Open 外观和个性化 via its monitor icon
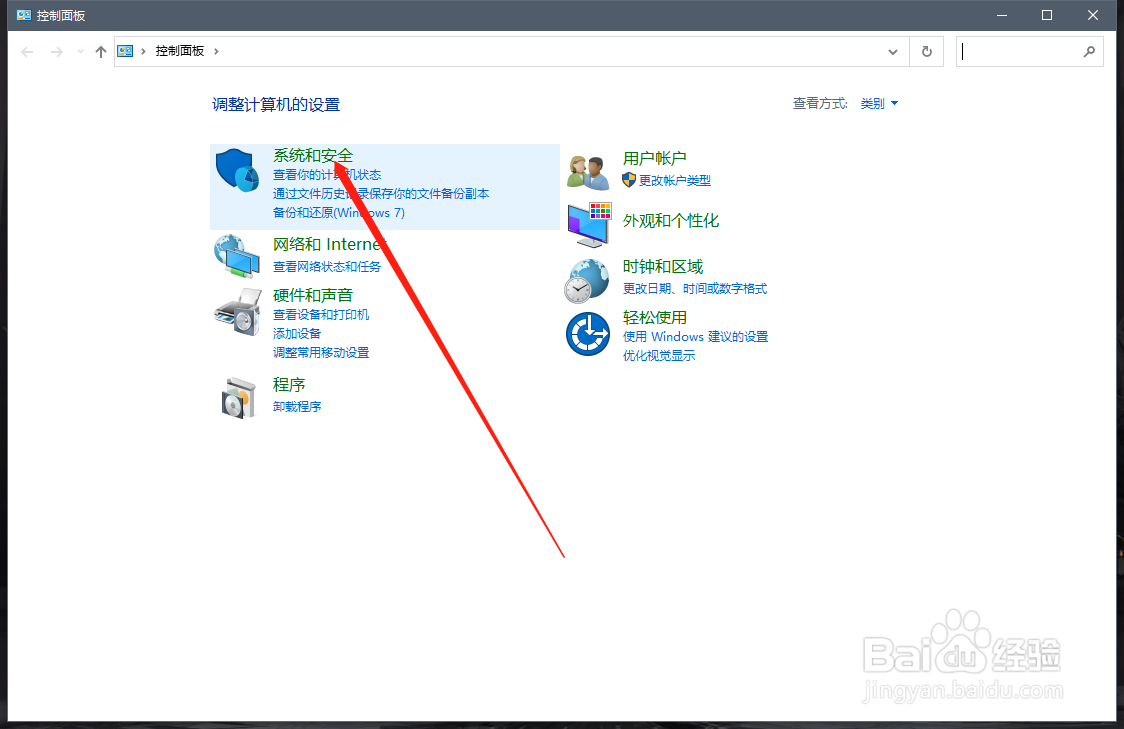Image resolution: width=1124 pixels, height=729 pixels. coord(588,225)
